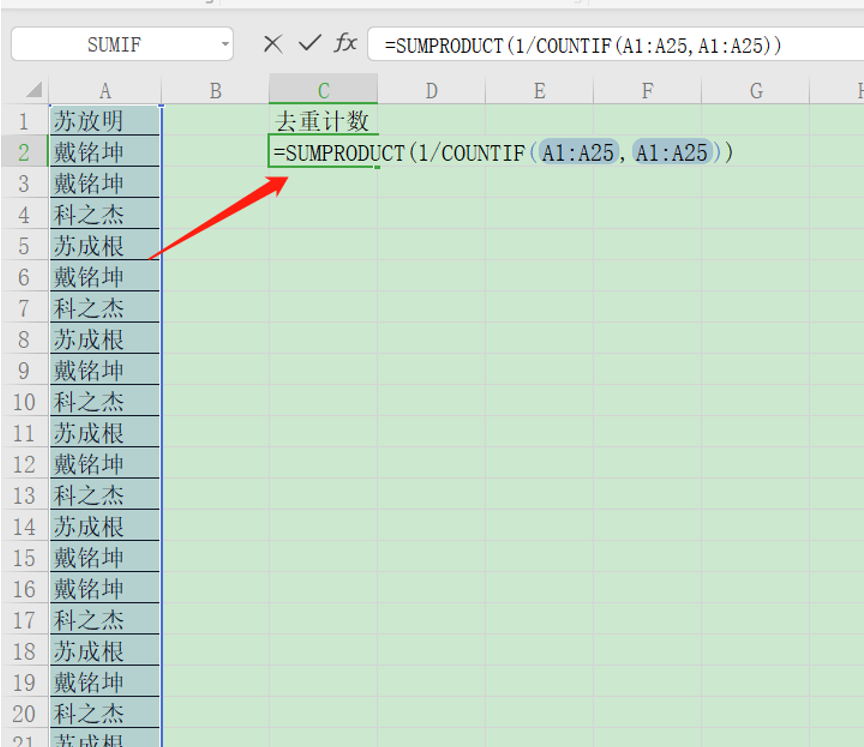This screenshot has width=864, height=747.
Task: Select row 14 header
Action: click(x=24, y=526)
